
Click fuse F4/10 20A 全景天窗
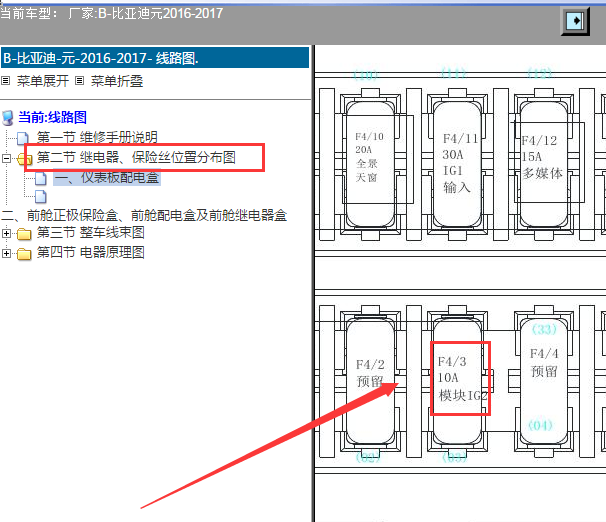[x=370, y=164]
